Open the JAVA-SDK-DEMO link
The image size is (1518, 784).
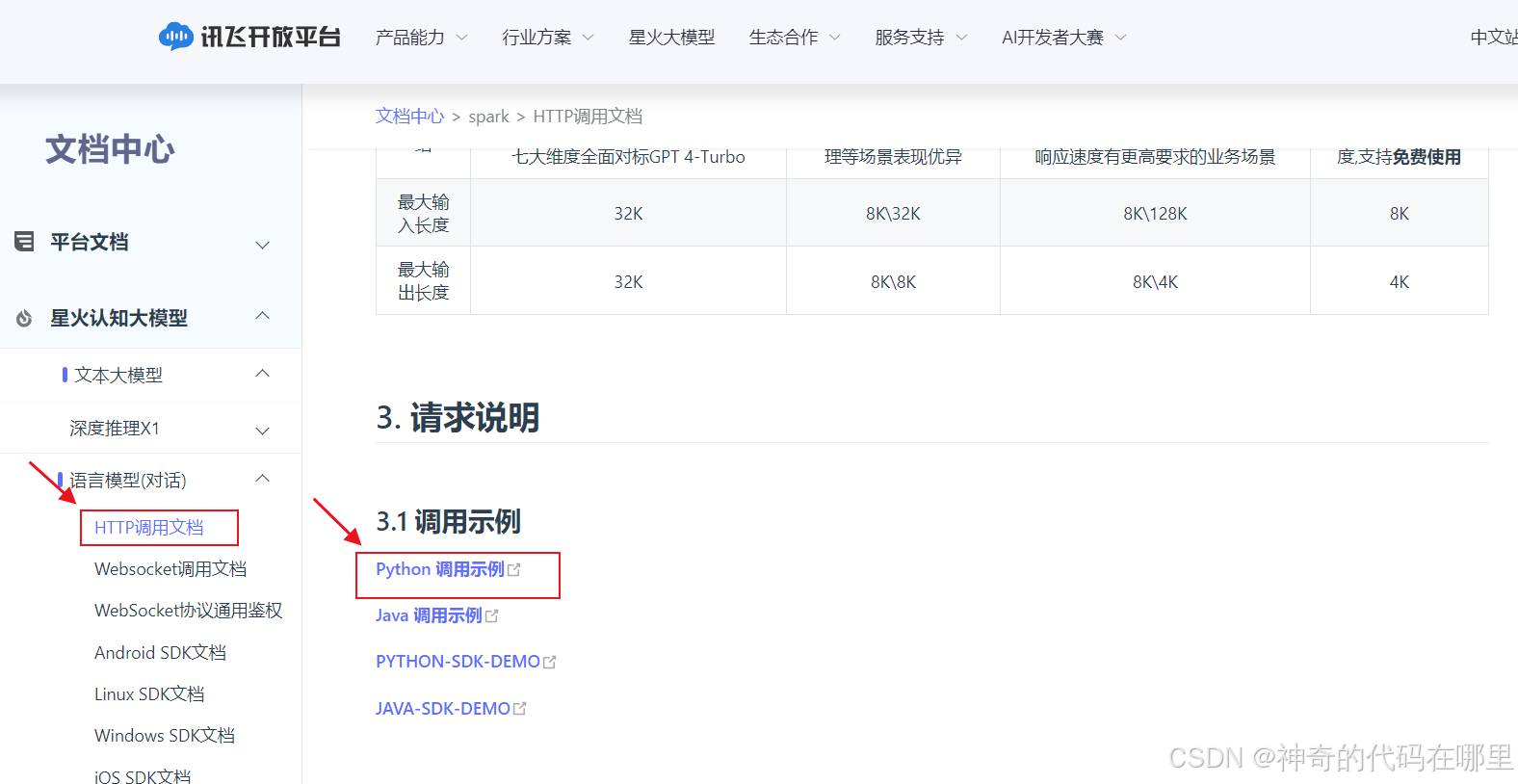(x=443, y=709)
